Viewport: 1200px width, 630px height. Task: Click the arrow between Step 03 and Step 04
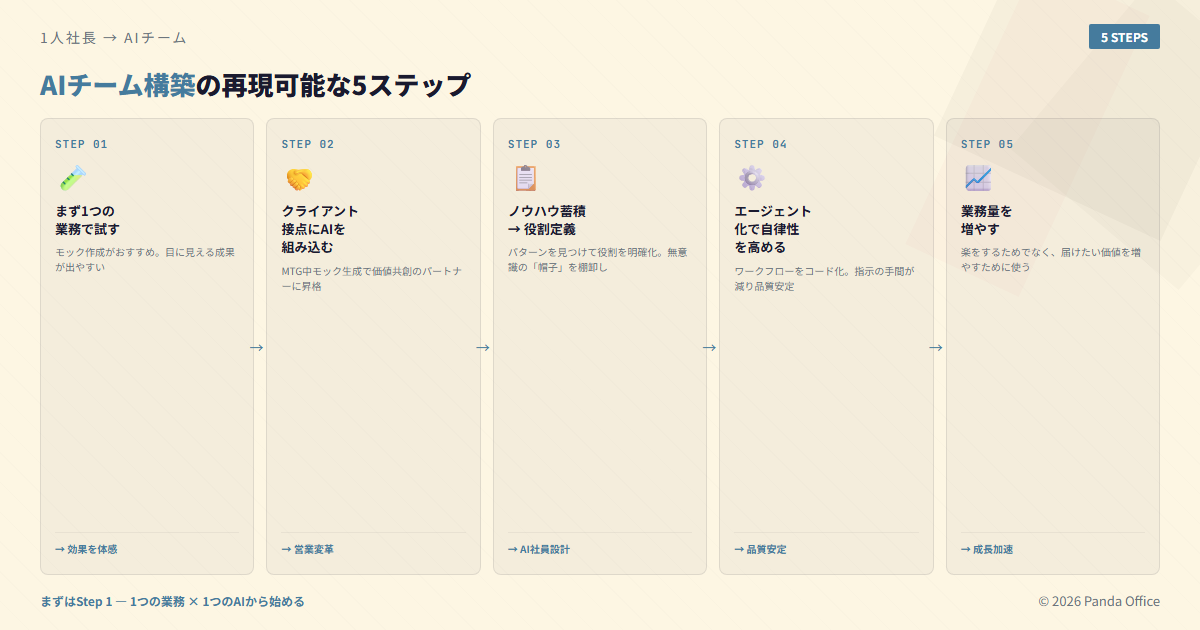click(709, 347)
